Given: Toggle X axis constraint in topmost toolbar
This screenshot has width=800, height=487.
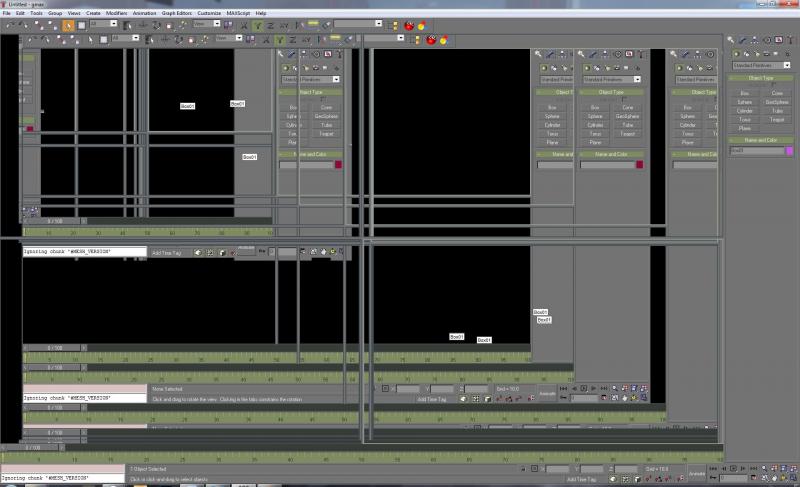Looking at the screenshot, I should click(x=244, y=25).
